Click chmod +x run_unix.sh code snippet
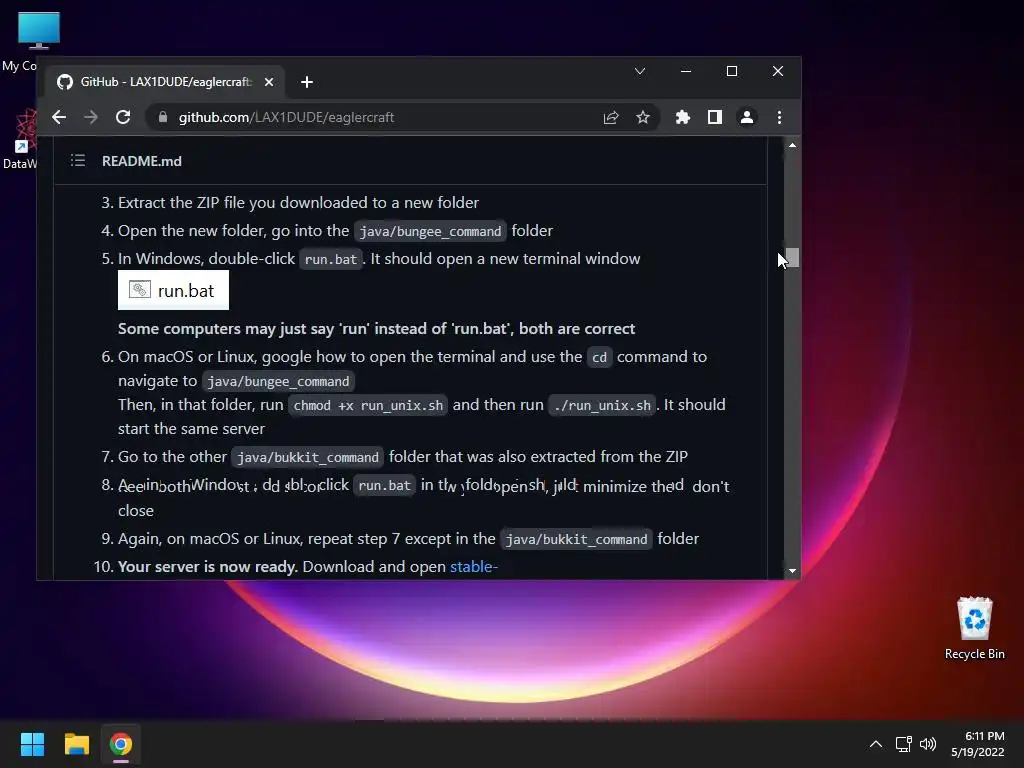The width and height of the screenshot is (1024, 768). 368,406
